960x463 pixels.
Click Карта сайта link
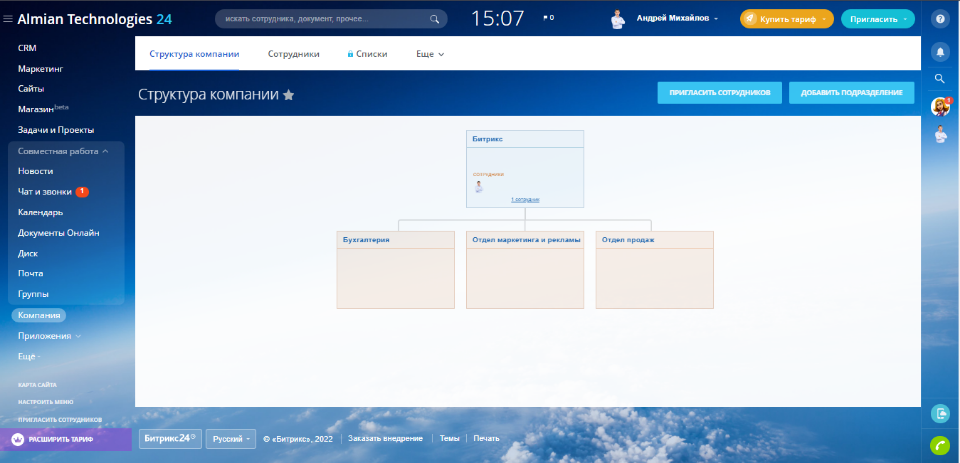click(x=37, y=385)
